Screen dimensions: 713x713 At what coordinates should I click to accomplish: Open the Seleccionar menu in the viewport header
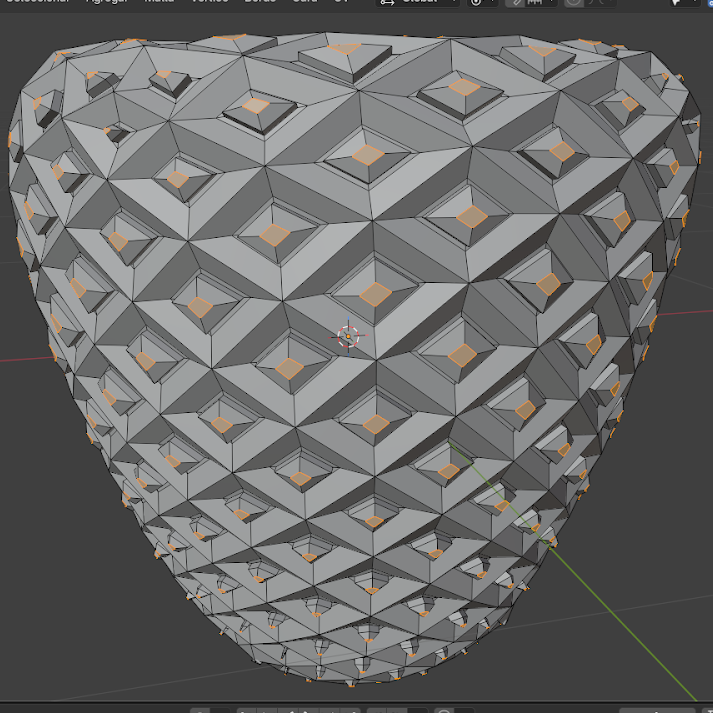coord(38,1)
